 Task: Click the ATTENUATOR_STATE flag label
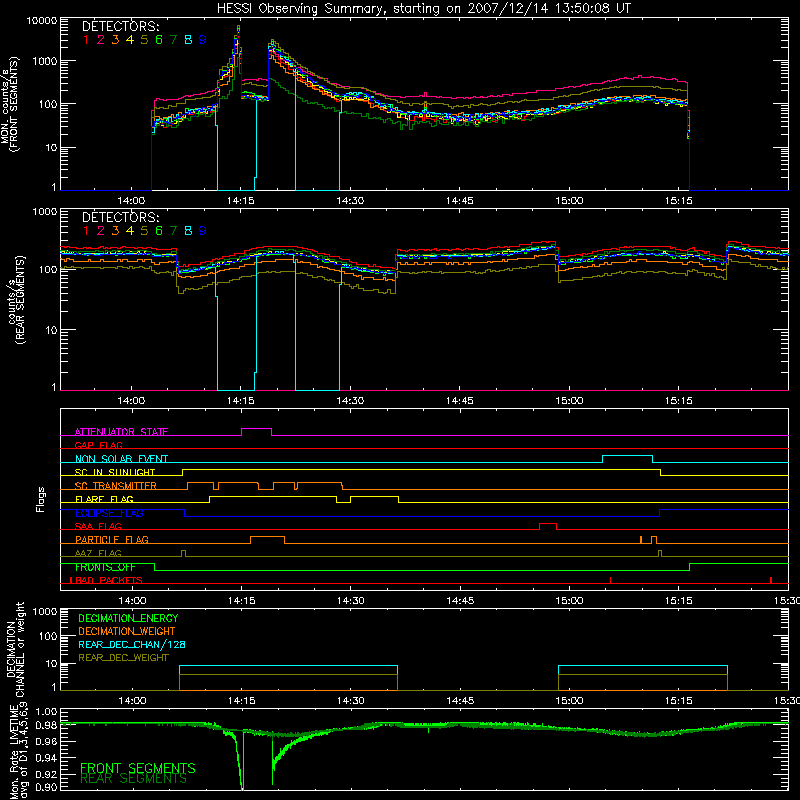(x=121, y=432)
